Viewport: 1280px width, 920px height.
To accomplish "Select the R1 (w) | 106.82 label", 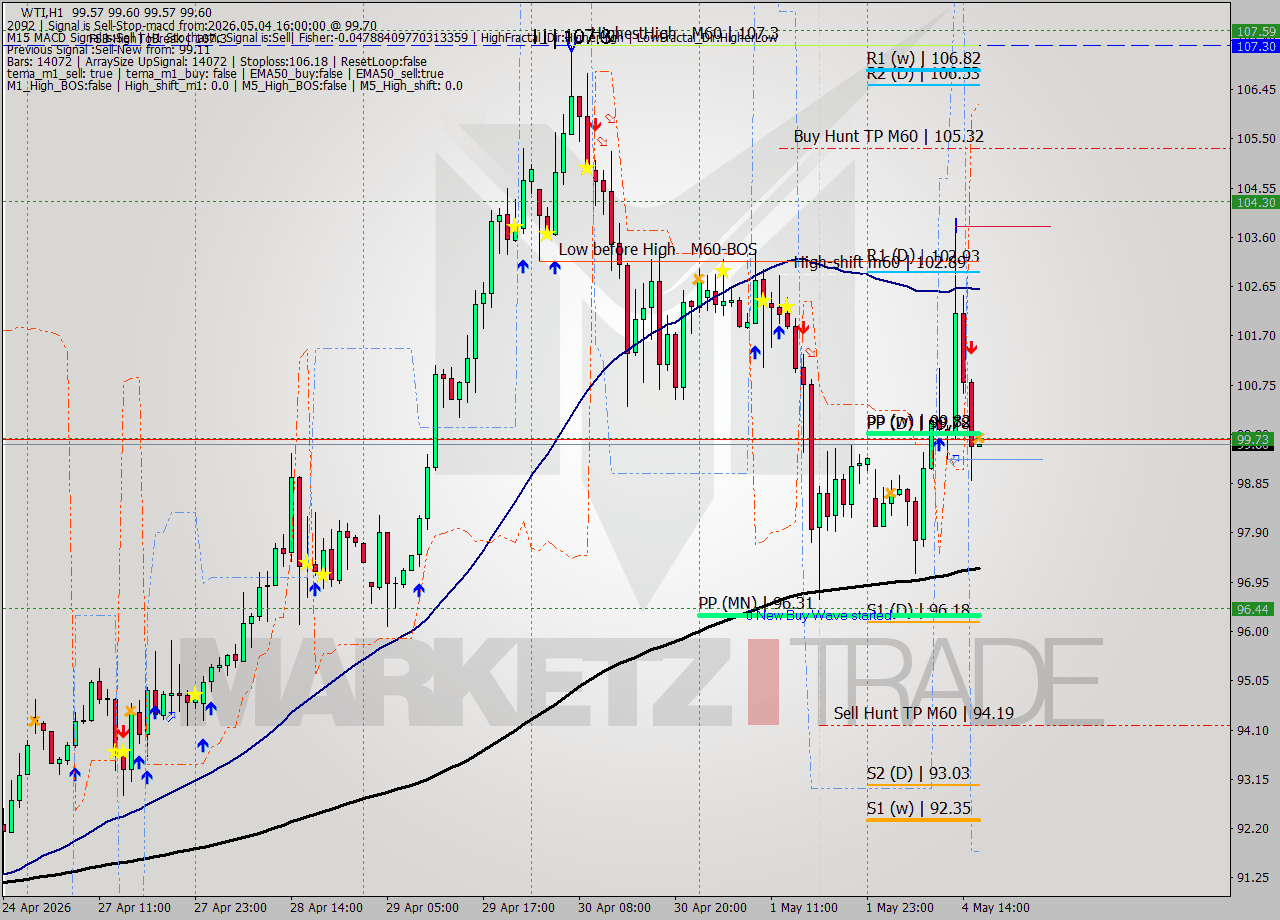I will 923,59.
